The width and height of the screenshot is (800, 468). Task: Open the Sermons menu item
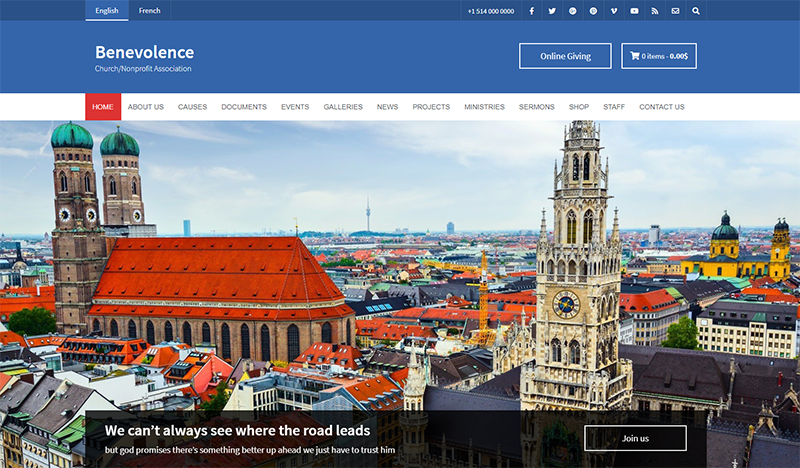(x=536, y=107)
